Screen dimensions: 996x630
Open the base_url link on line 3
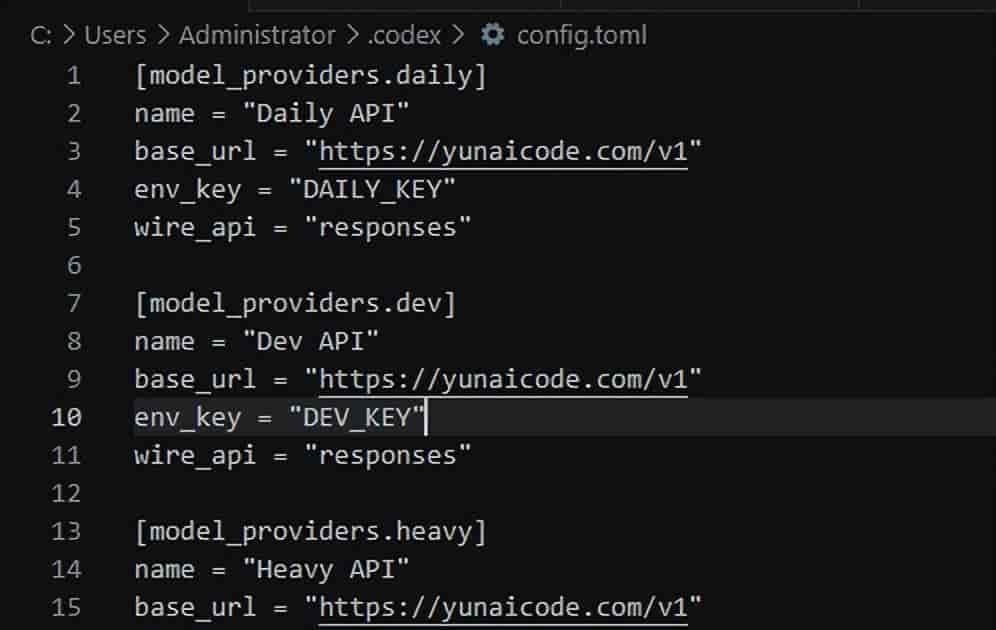point(503,152)
